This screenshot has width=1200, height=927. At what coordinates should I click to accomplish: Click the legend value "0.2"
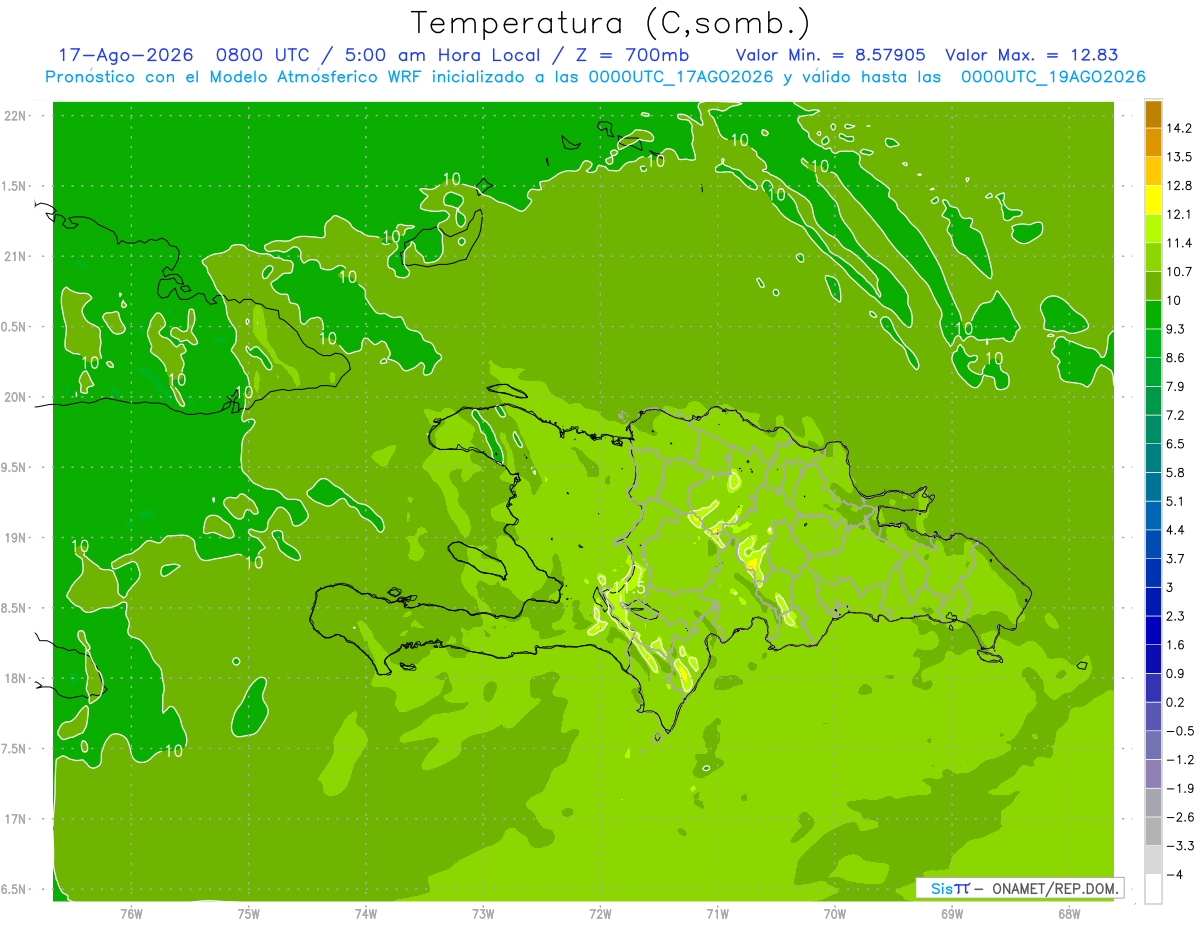[1175, 702]
